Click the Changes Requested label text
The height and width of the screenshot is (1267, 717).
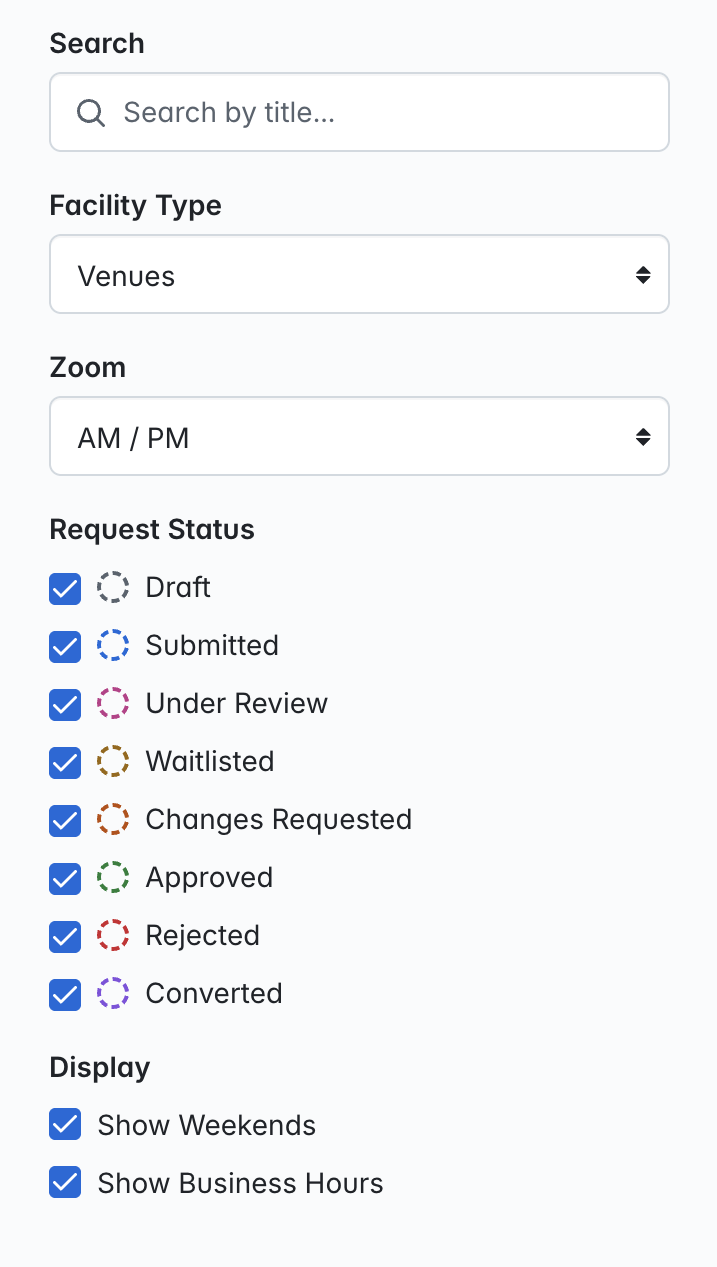tap(279, 820)
